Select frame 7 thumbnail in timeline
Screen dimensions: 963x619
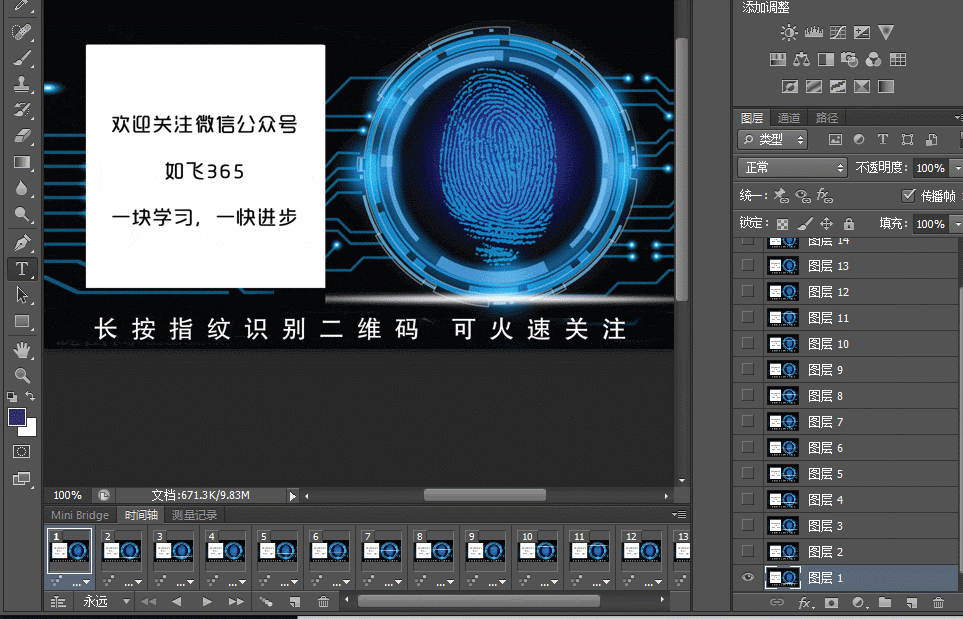(381, 551)
